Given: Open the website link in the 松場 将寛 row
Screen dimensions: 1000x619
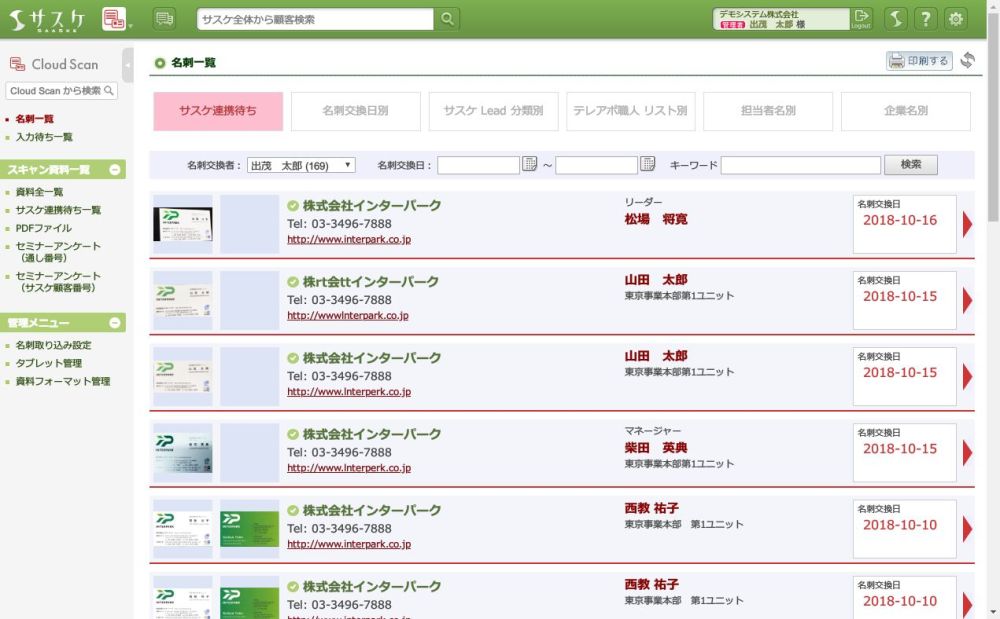Looking at the screenshot, I should 349,240.
